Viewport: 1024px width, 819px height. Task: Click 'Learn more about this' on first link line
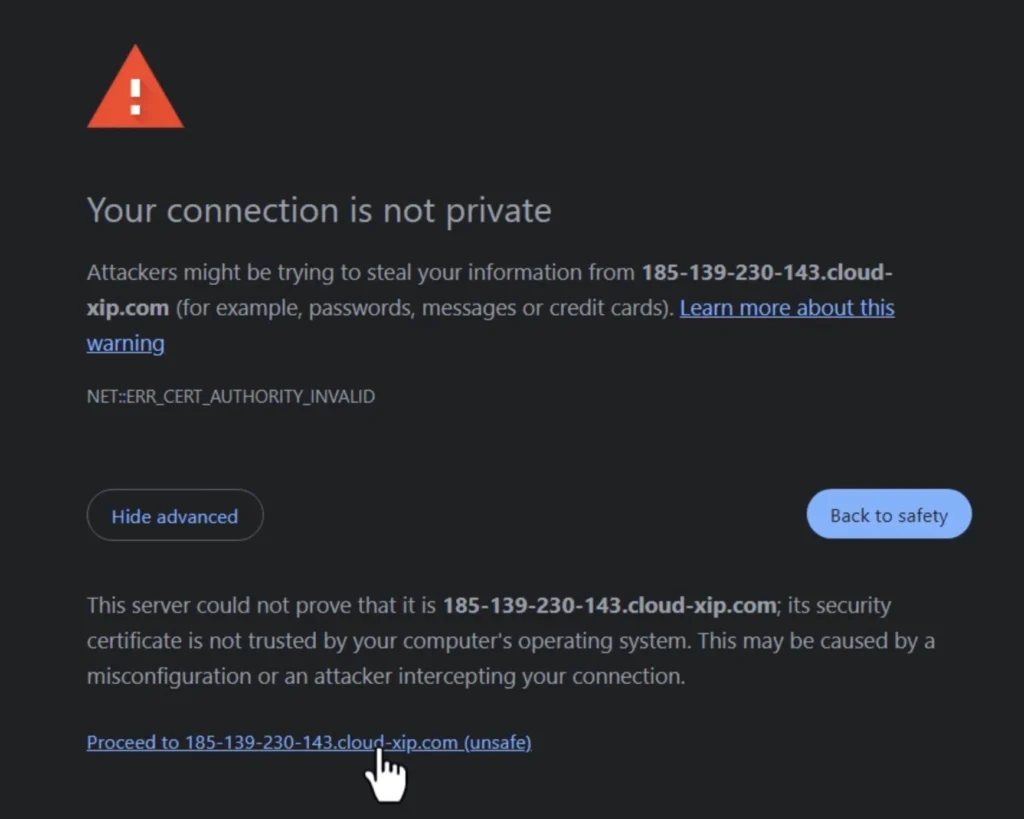pos(786,308)
